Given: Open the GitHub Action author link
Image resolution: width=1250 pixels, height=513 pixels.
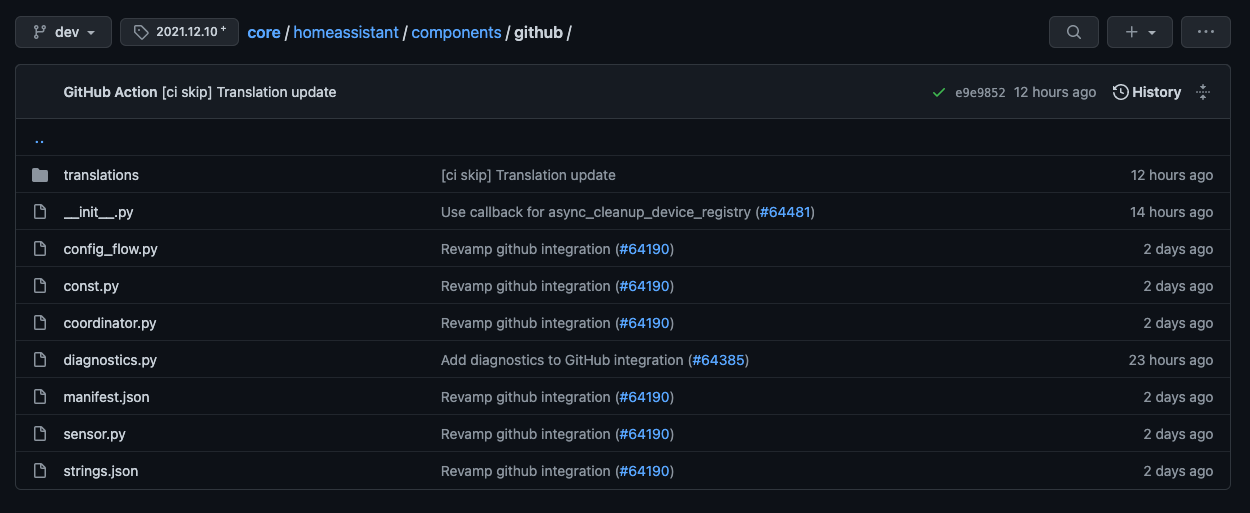Looking at the screenshot, I should click(x=110, y=92).
